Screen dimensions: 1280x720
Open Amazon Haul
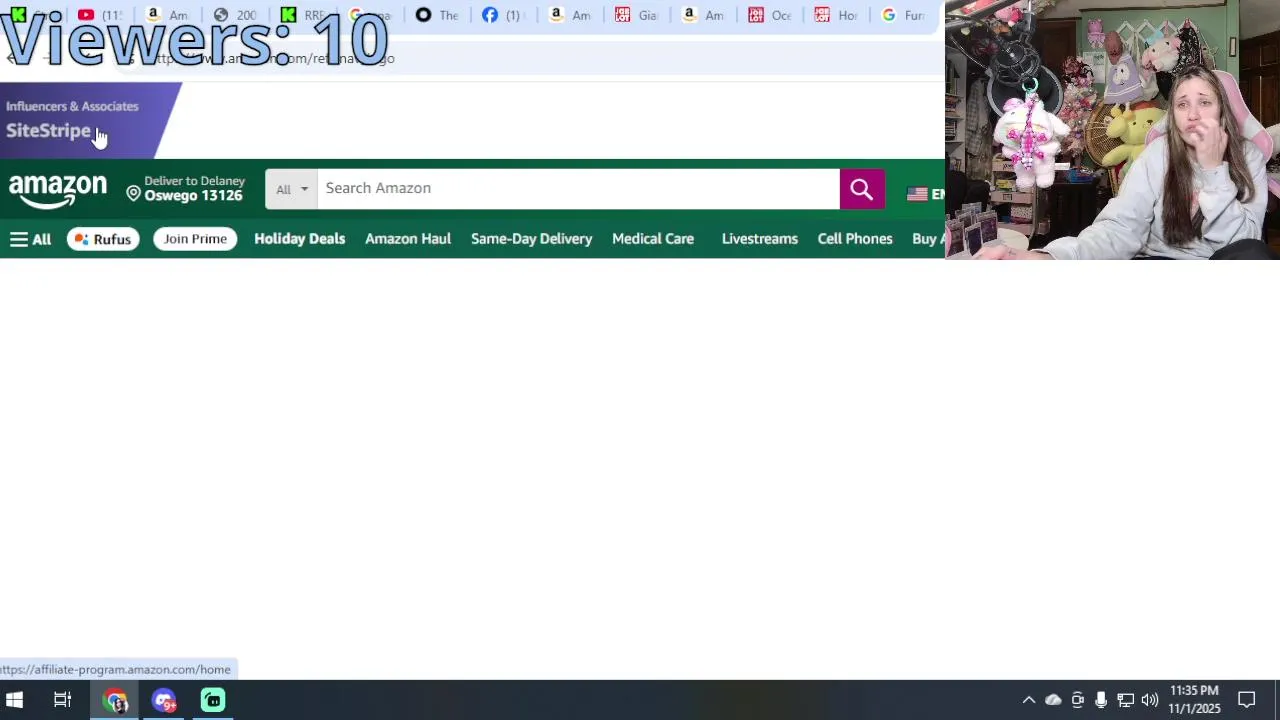coord(408,239)
